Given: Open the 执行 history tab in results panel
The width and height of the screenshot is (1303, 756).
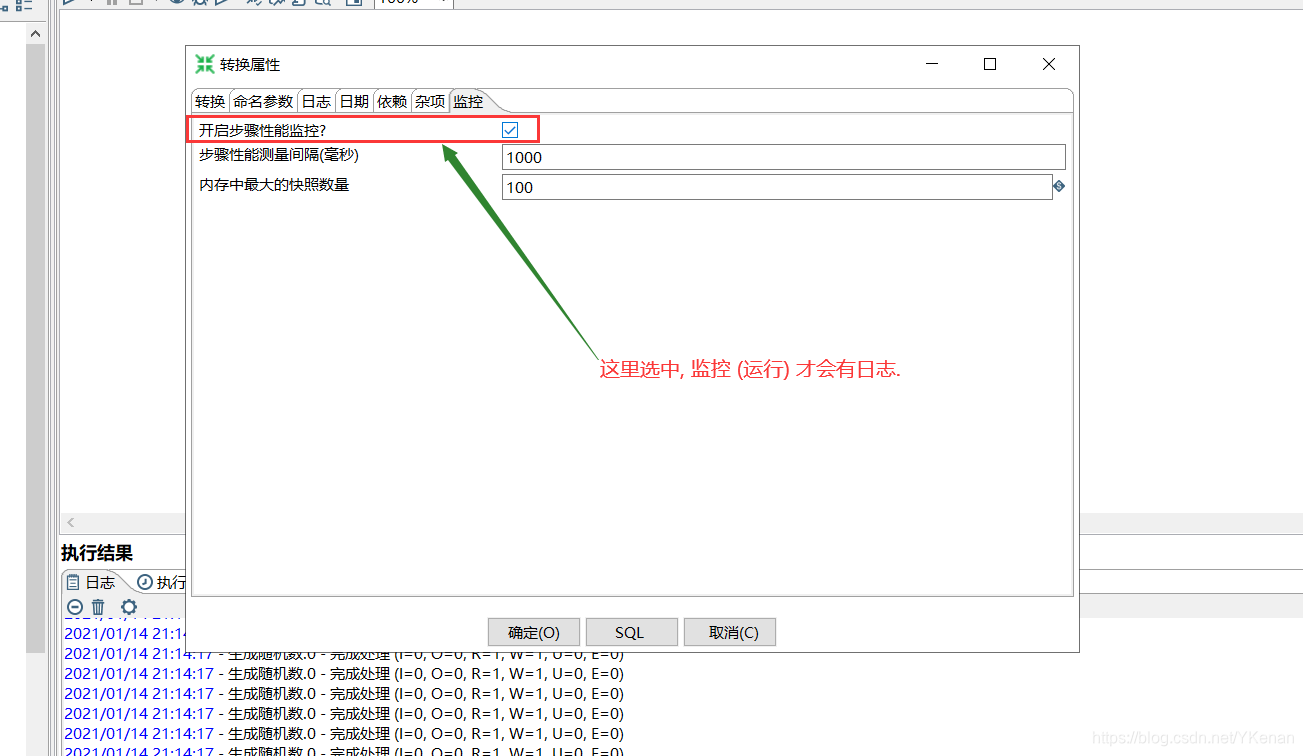Looking at the screenshot, I should tap(161, 582).
